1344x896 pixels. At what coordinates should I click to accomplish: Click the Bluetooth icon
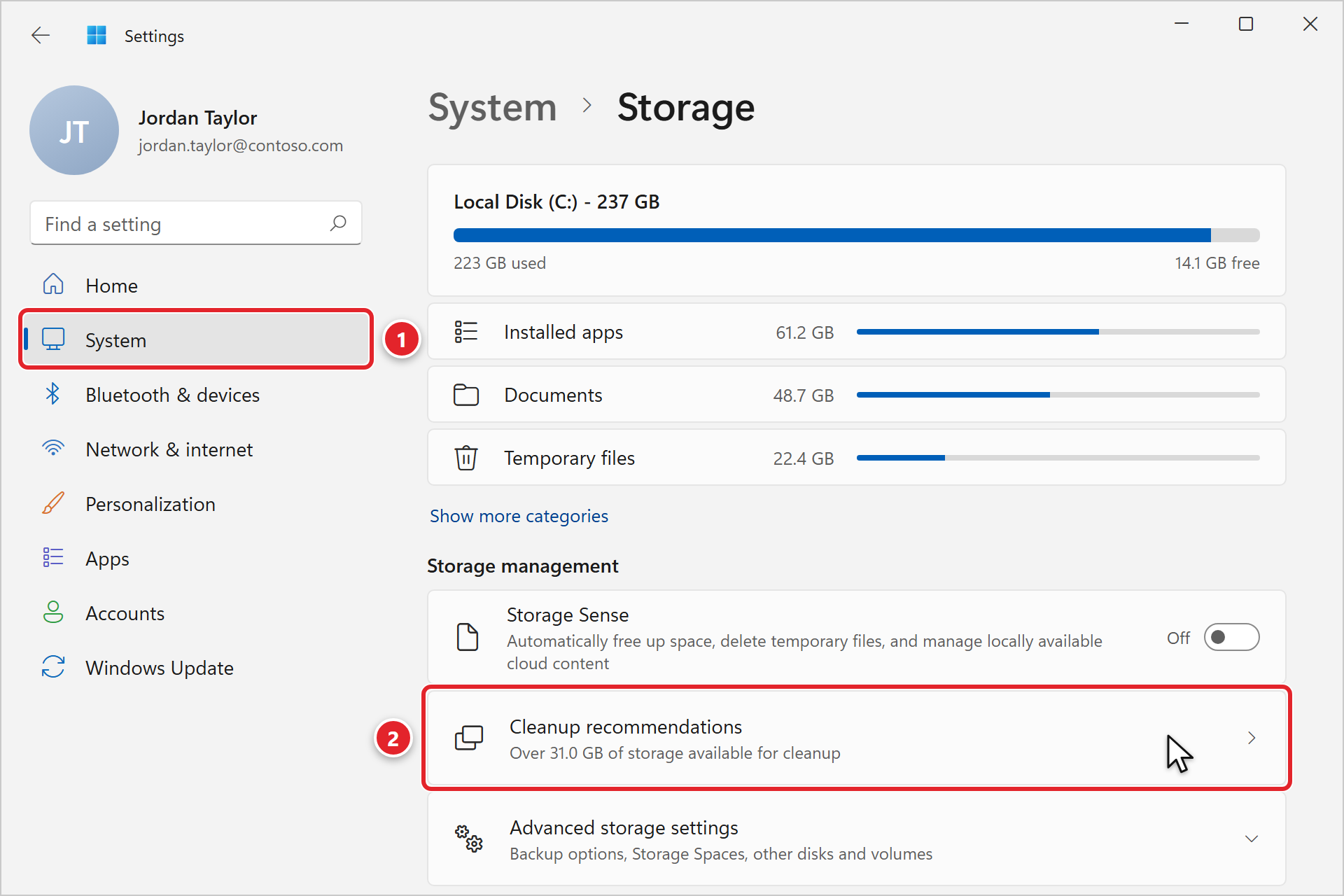coord(53,394)
